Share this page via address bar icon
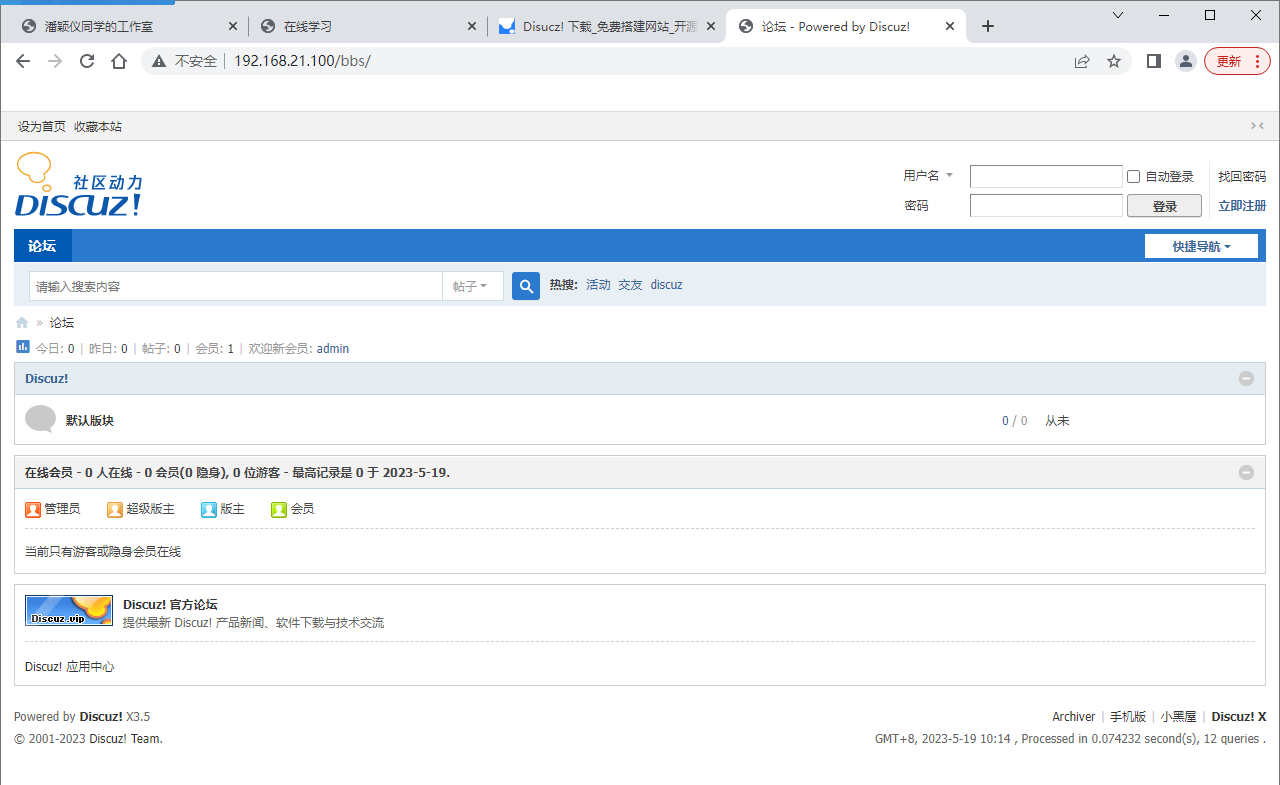Image resolution: width=1280 pixels, height=785 pixels. [x=1082, y=61]
